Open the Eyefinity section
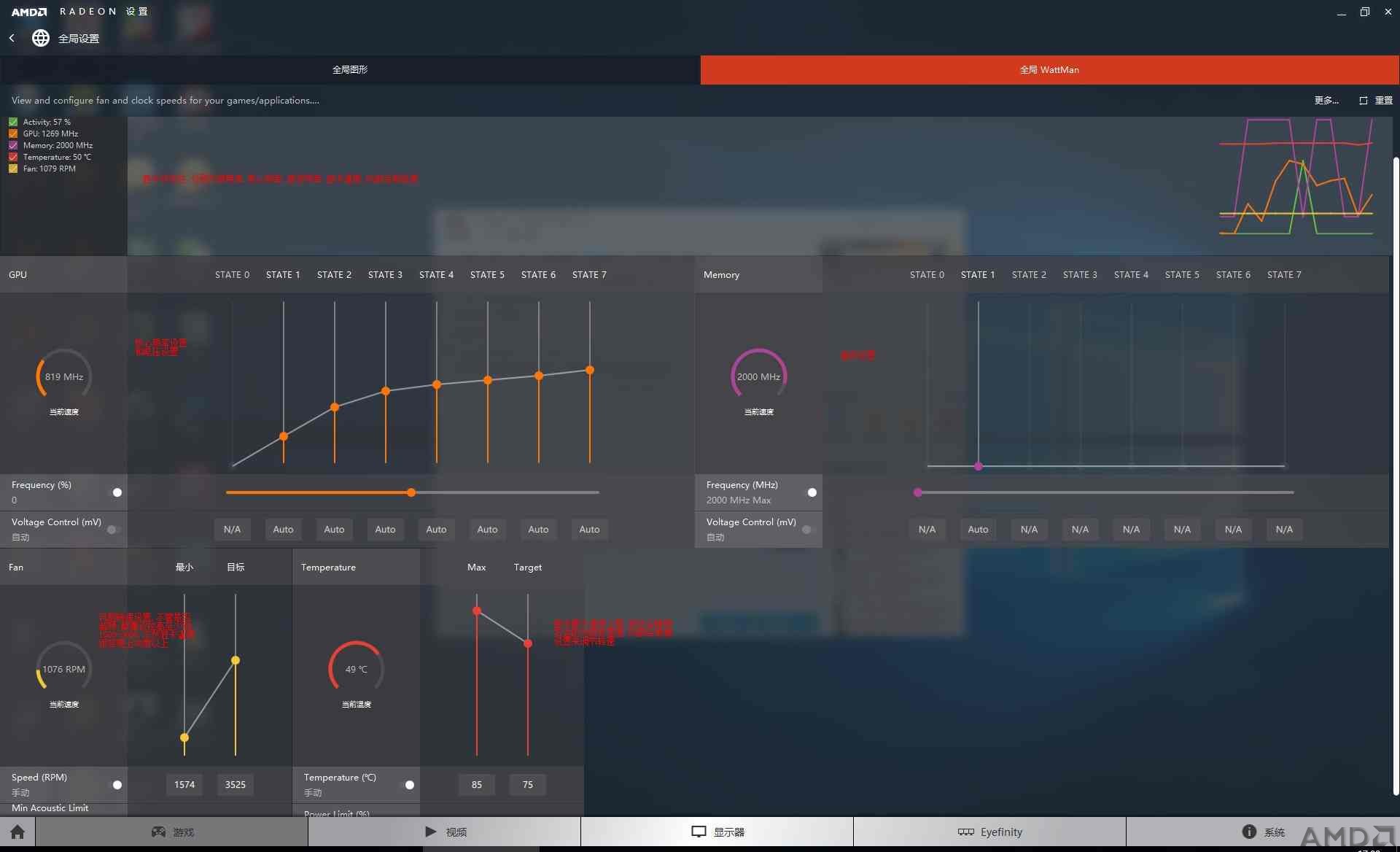The height and width of the screenshot is (852, 1400). [x=989, y=832]
